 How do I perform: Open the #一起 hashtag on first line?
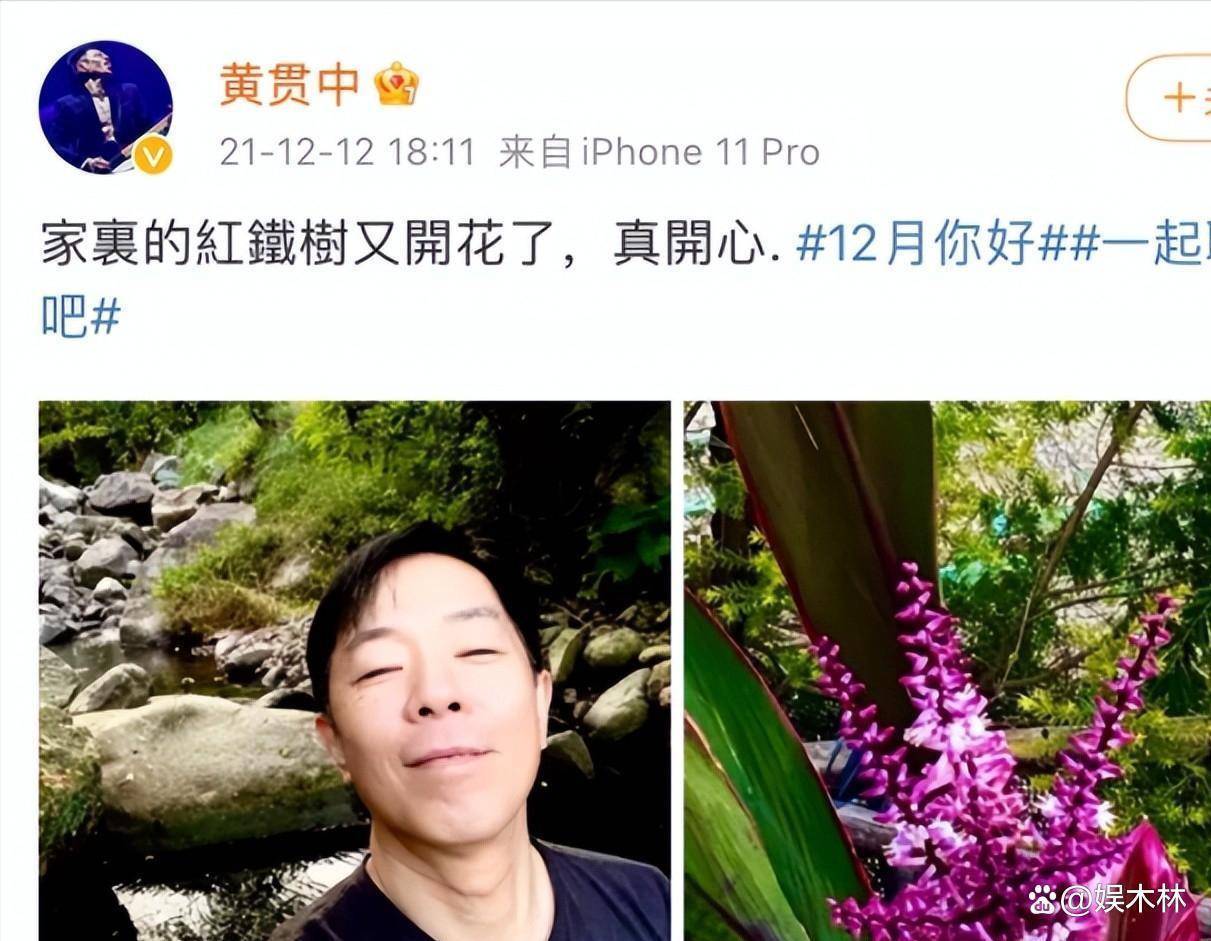pos(1140,245)
